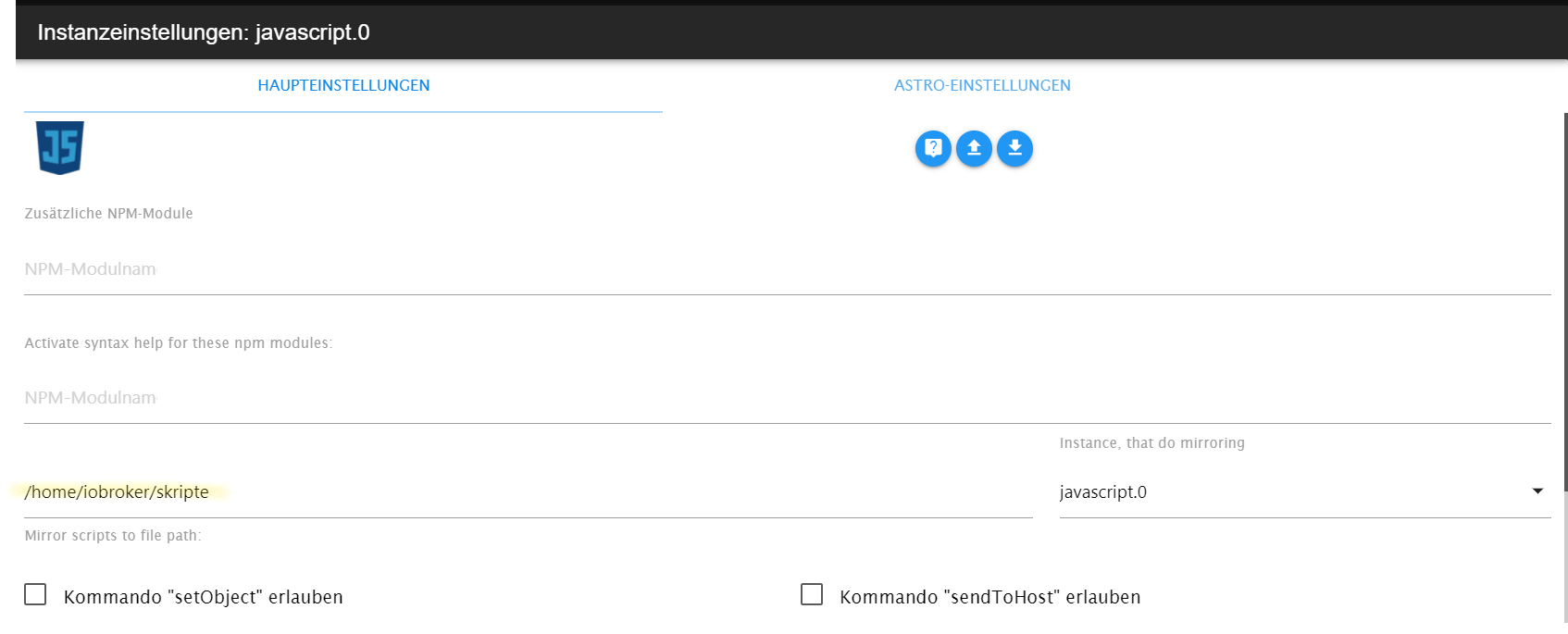Click the "sendToHost" erlauben label text
The image size is (1568, 634).
pyautogui.click(x=989, y=597)
